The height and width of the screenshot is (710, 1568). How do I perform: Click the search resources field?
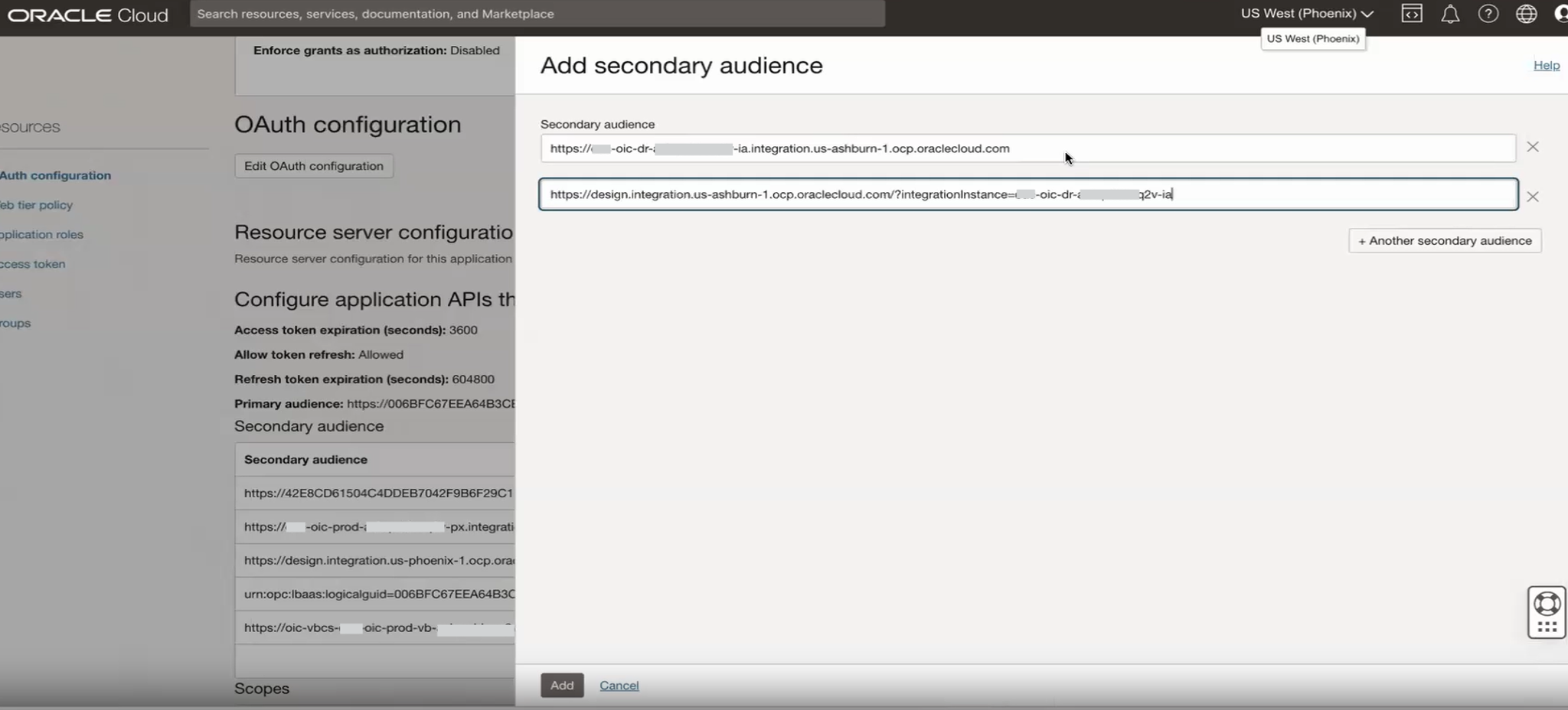pyautogui.click(x=536, y=13)
